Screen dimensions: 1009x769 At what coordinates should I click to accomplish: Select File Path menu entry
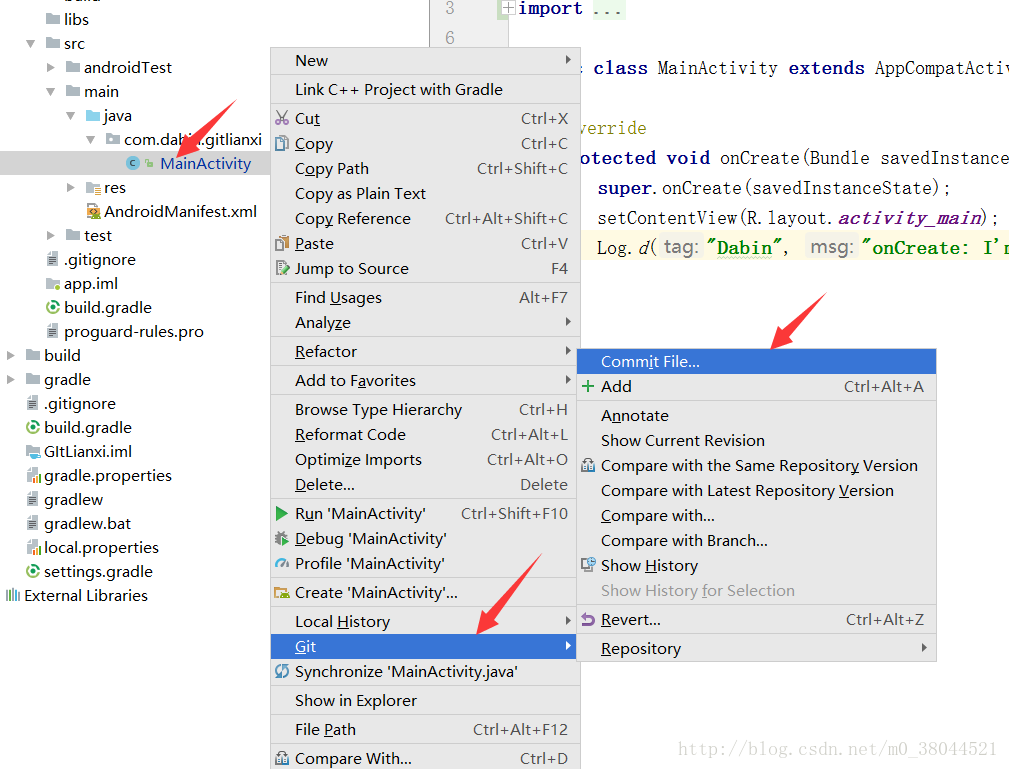[425, 729]
